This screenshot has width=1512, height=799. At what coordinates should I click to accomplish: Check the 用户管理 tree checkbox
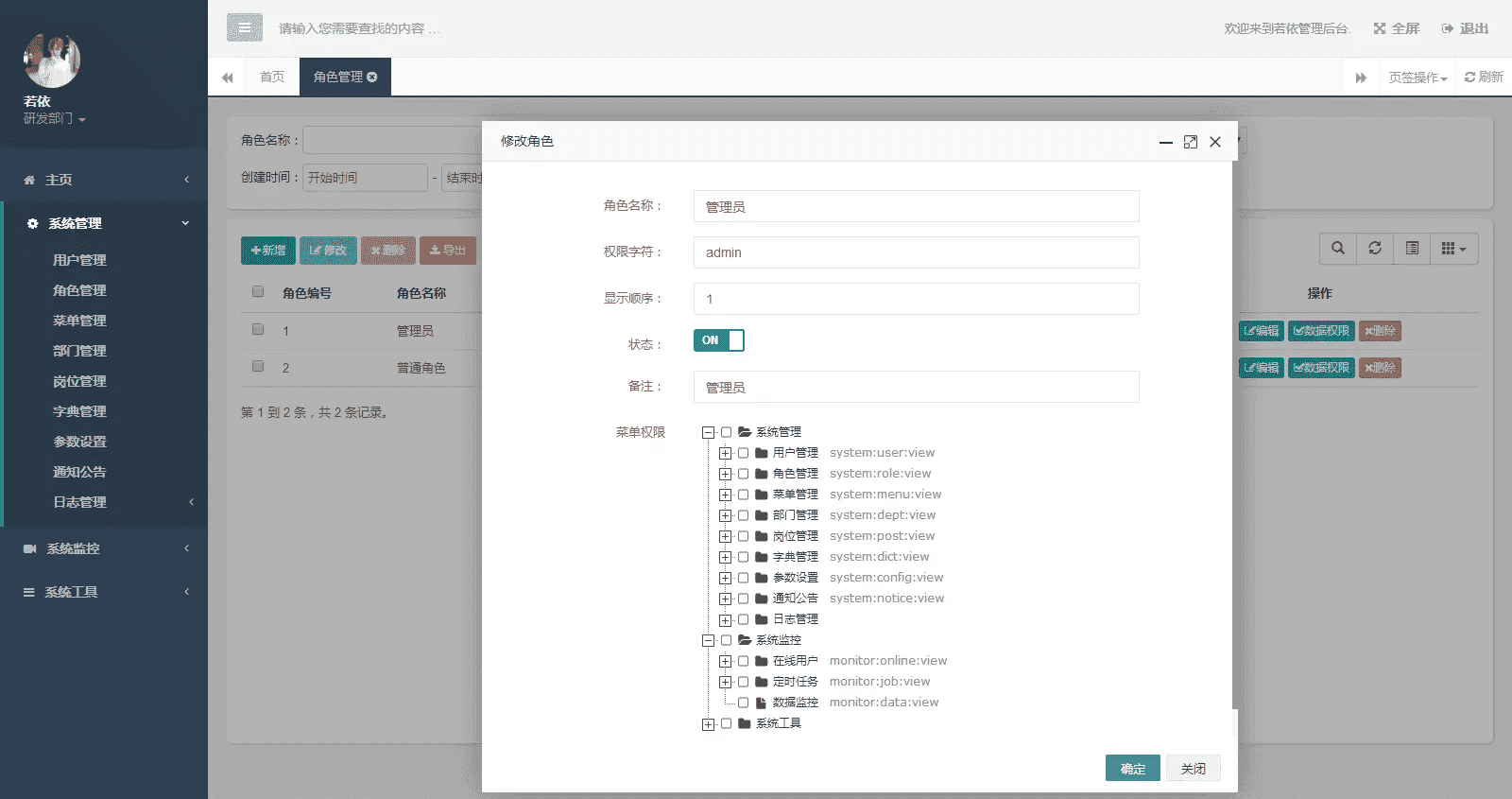coord(743,453)
